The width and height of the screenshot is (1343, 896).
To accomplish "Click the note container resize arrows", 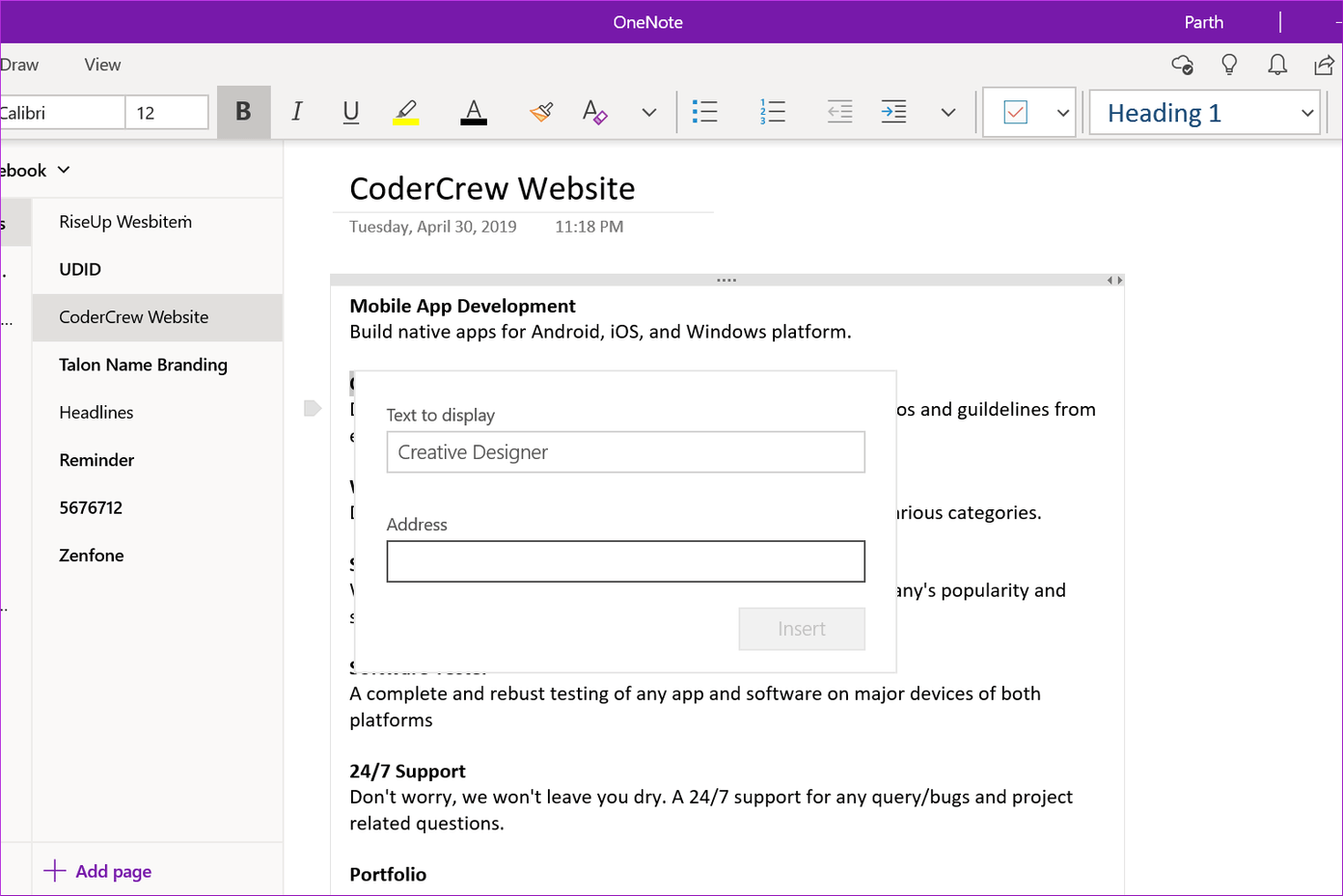I will [x=1114, y=281].
